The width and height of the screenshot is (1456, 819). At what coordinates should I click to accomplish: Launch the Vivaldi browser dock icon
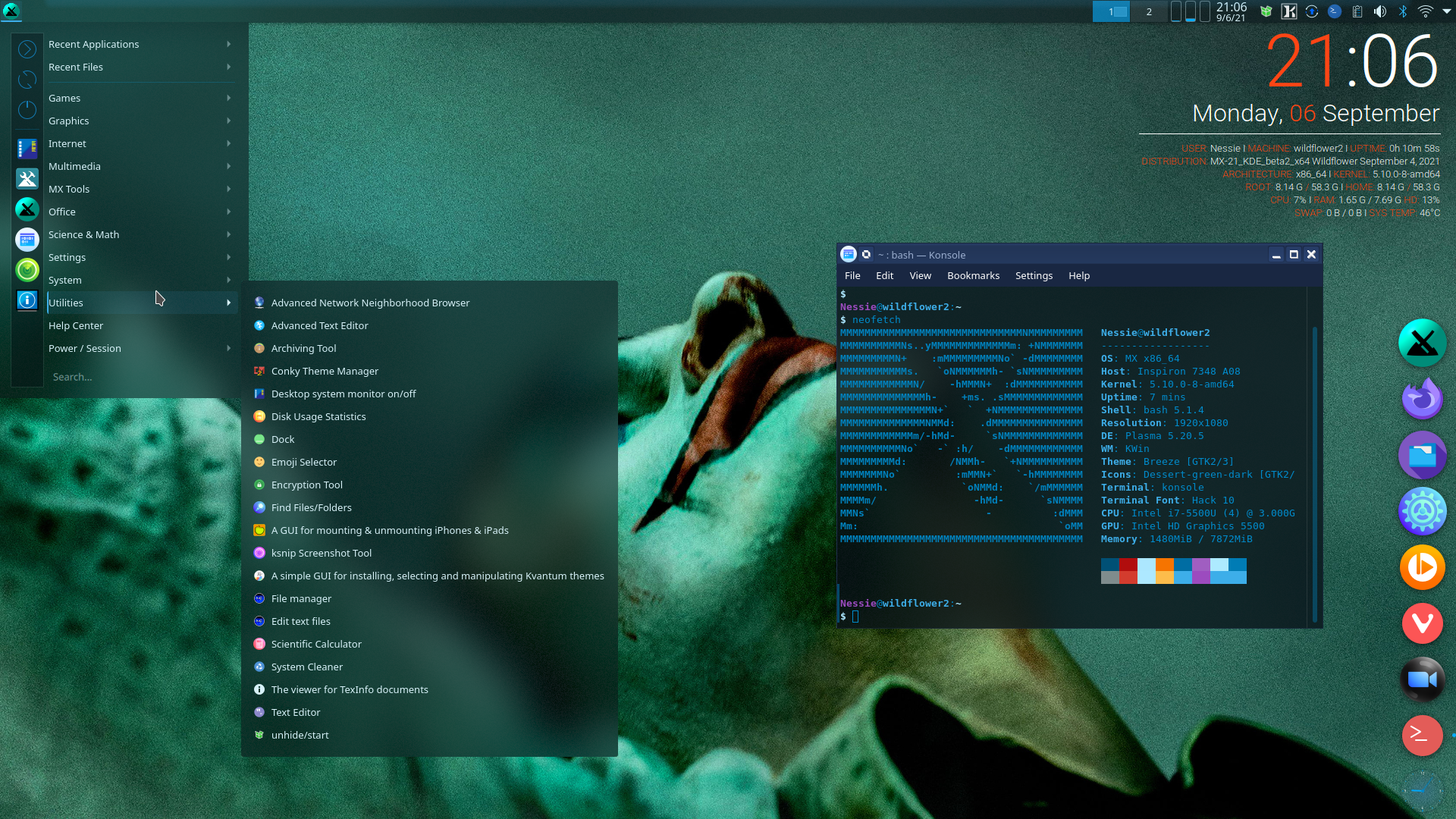point(1422,623)
